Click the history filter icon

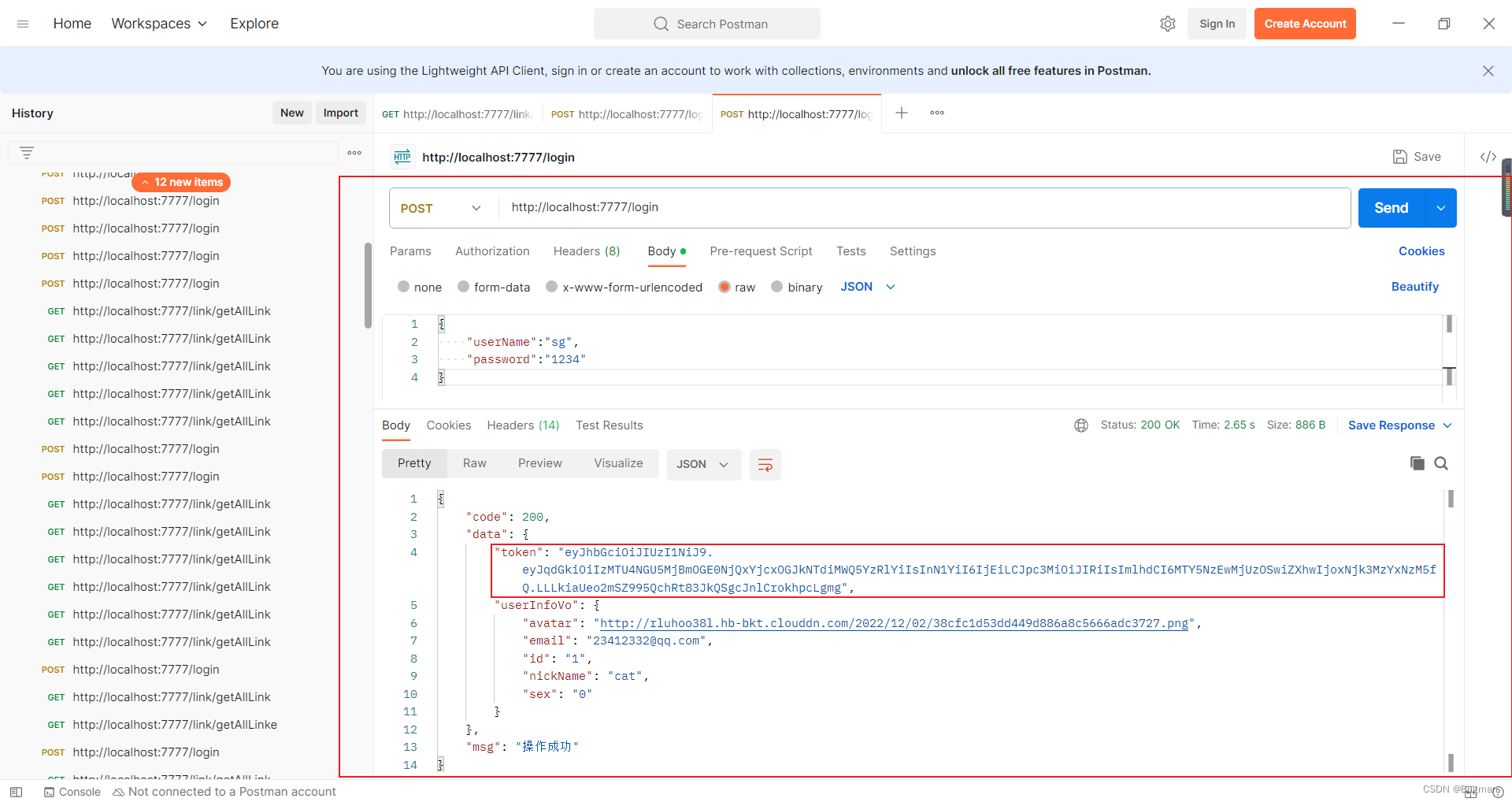pyautogui.click(x=27, y=153)
